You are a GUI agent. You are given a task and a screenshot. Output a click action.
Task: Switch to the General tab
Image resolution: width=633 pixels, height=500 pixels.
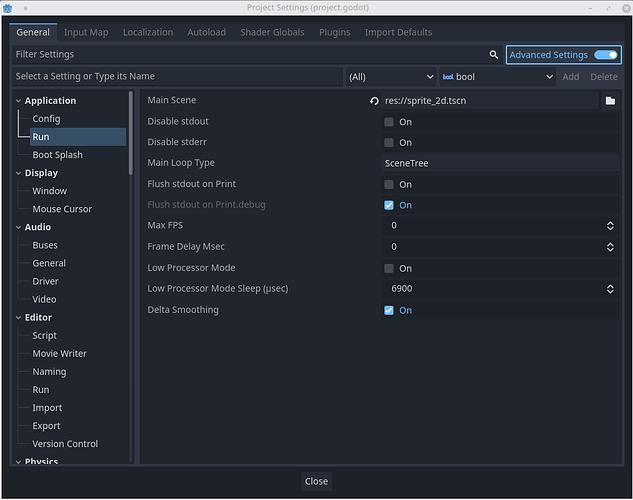click(x=33, y=32)
